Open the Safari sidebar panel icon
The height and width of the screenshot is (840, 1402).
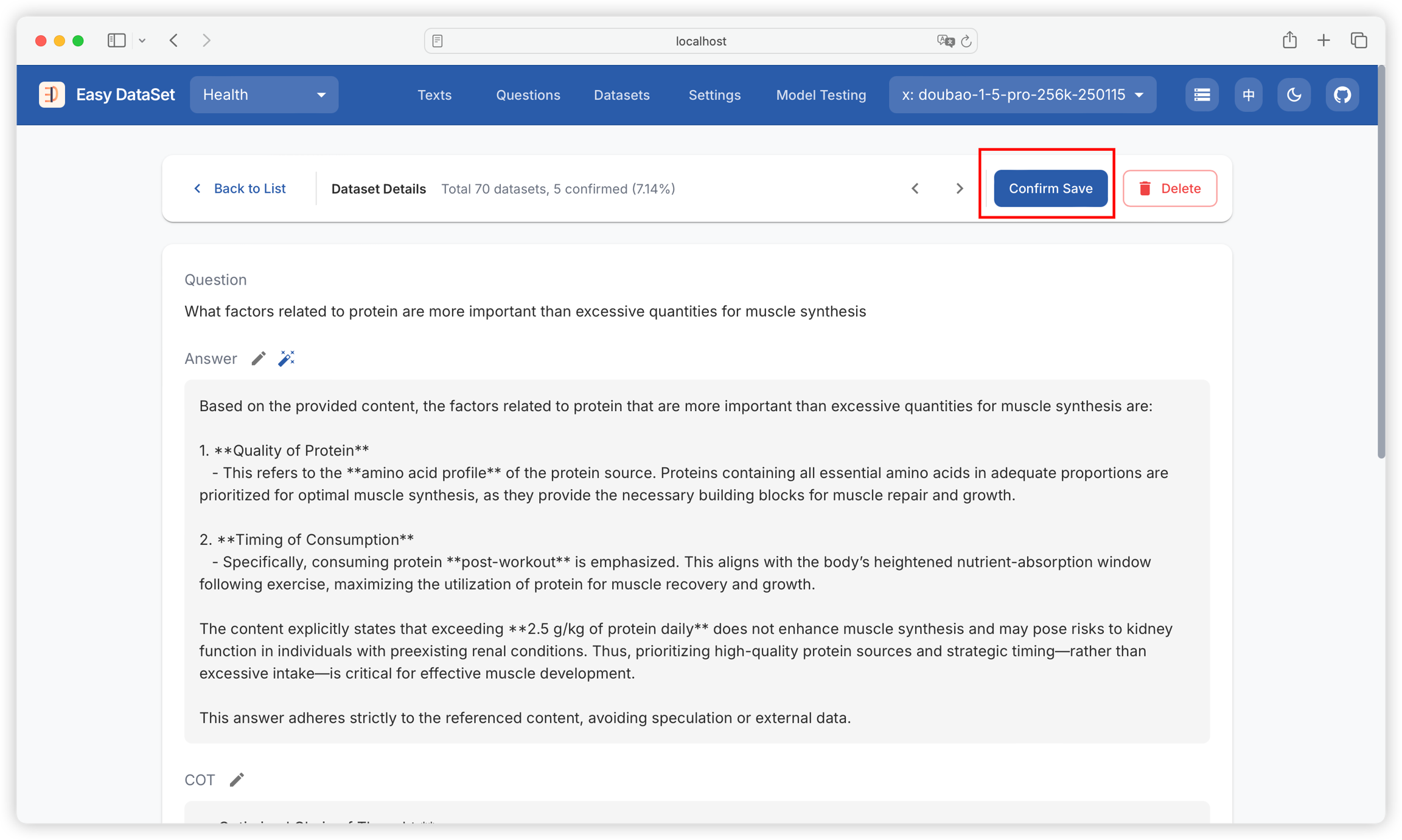(x=116, y=41)
